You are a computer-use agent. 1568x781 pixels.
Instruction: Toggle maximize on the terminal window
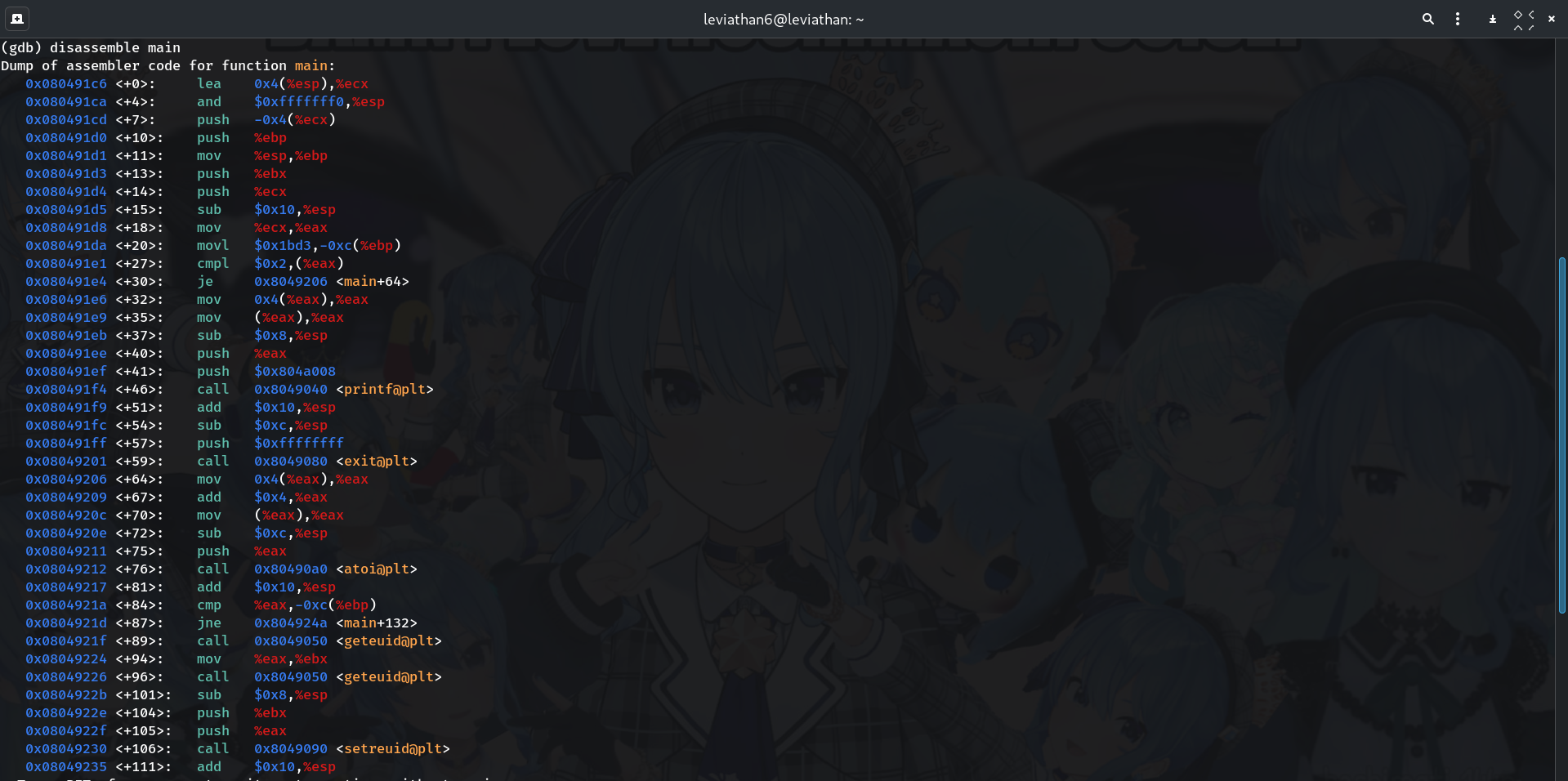1523,19
